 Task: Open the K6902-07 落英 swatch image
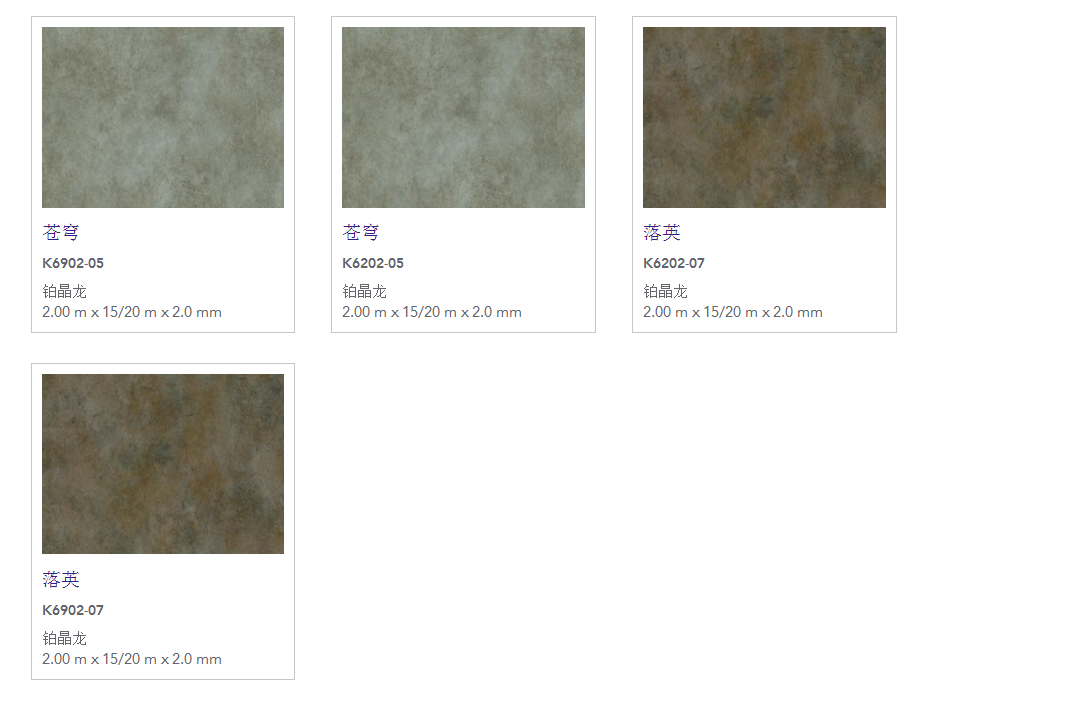pyautogui.click(x=163, y=464)
